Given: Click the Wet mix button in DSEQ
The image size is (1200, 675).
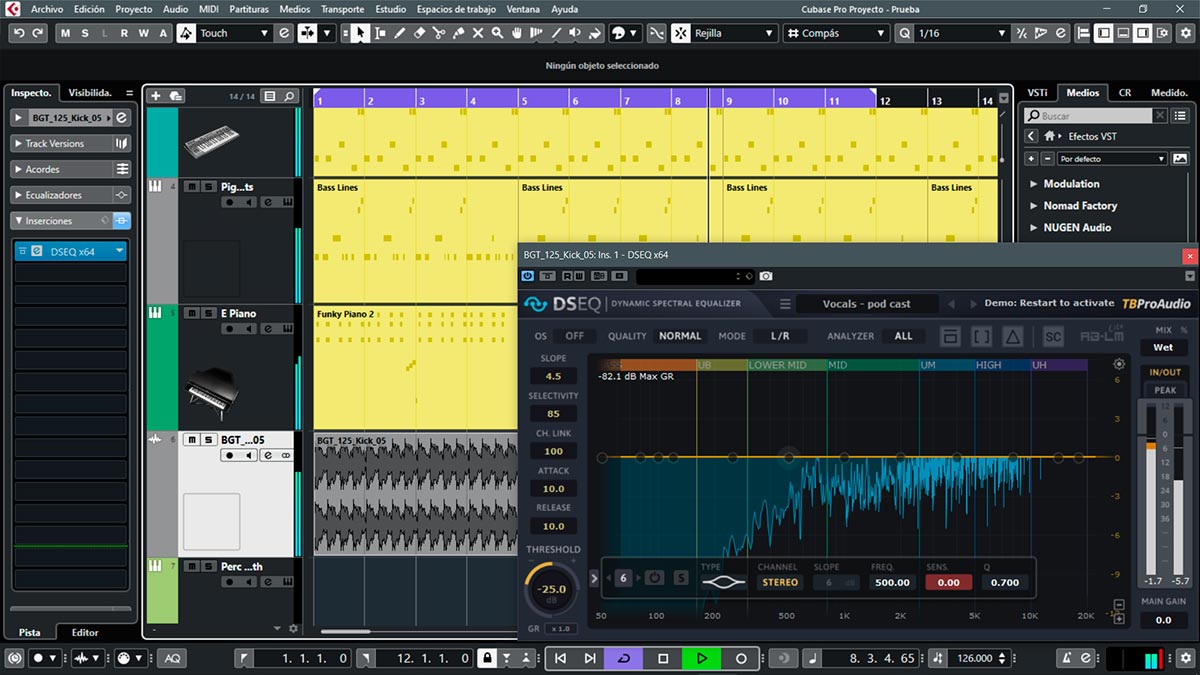Looking at the screenshot, I should pos(1163,348).
